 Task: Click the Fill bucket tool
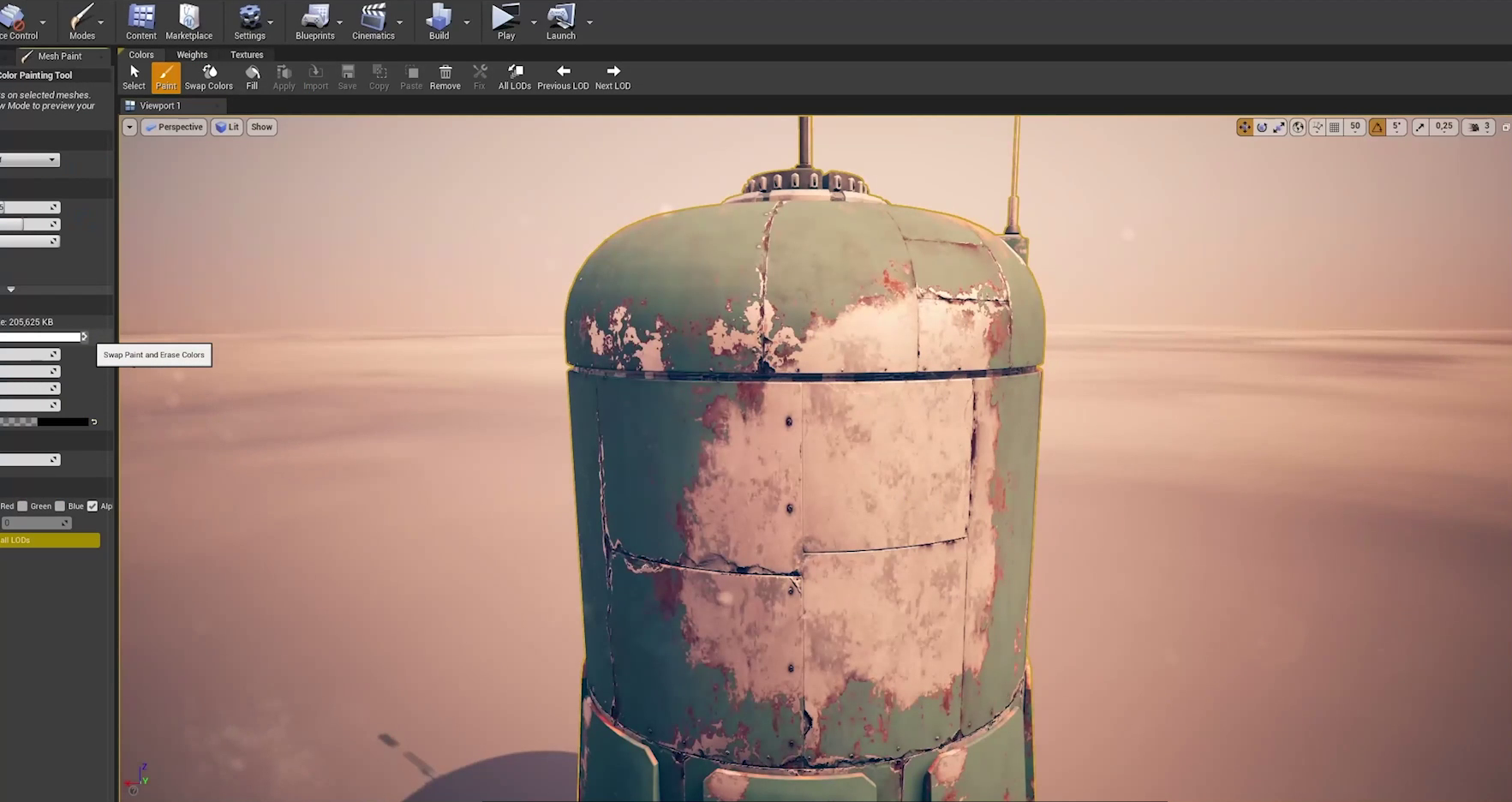coord(252,77)
